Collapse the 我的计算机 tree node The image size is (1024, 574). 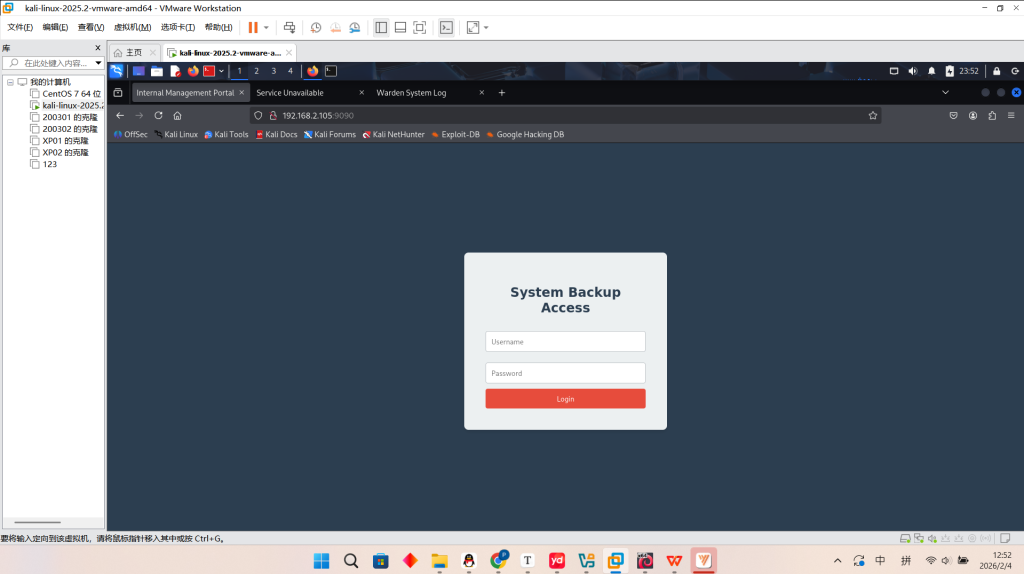(10, 82)
